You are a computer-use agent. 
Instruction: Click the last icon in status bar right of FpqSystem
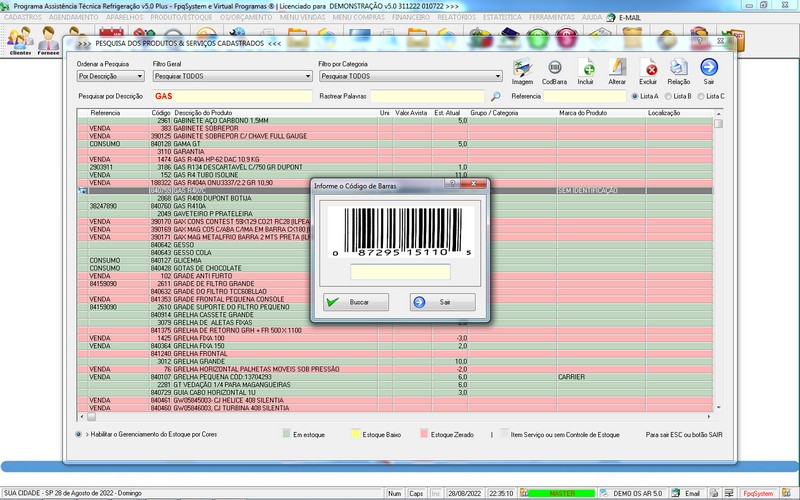pos(786,493)
